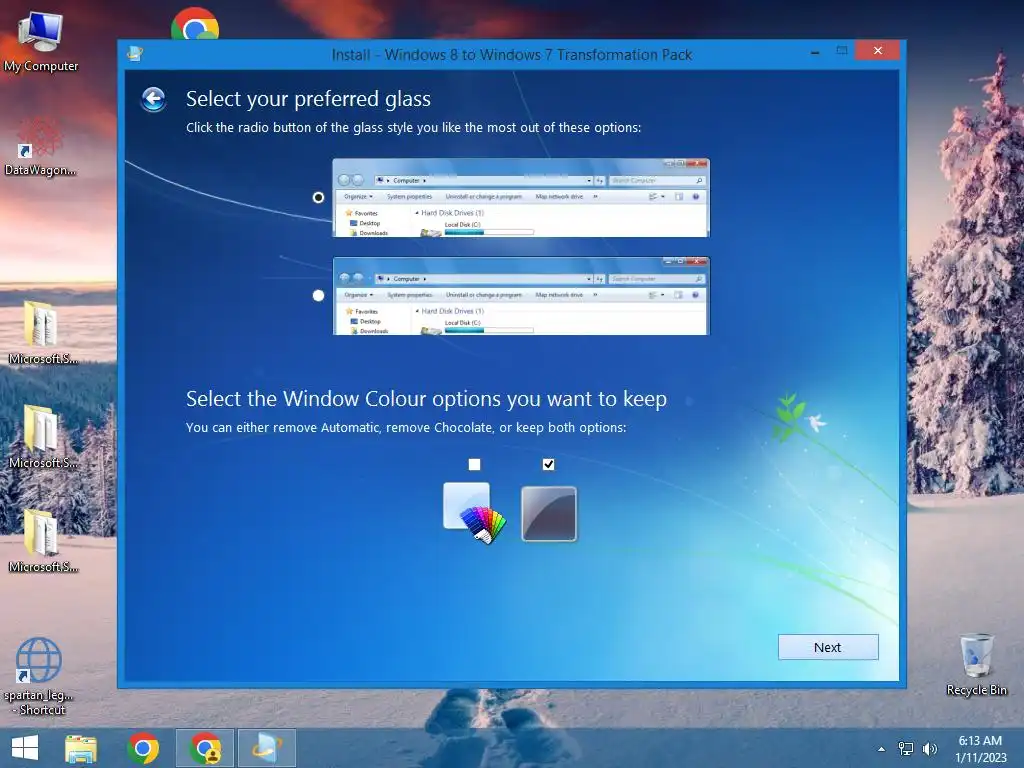Click the Chocolate colour swatch
The width and height of the screenshot is (1024, 768).
click(x=549, y=514)
